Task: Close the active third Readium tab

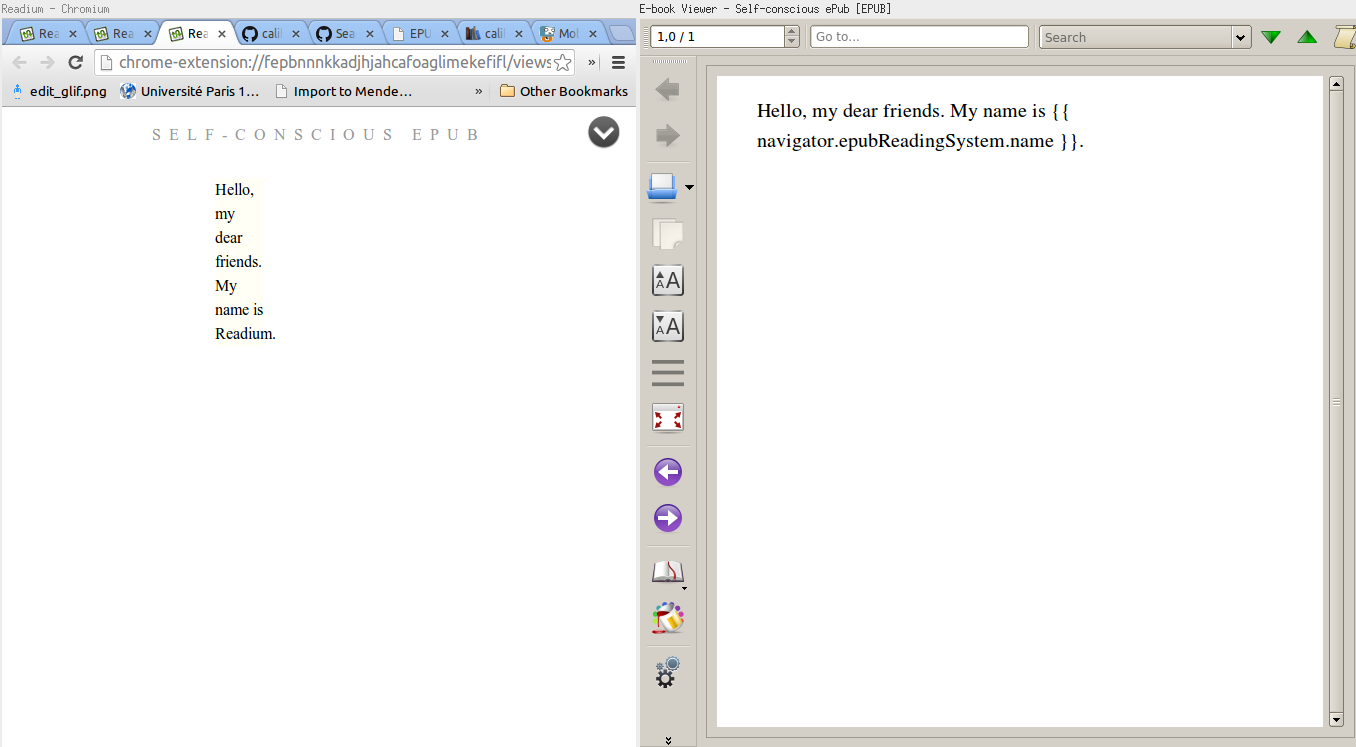Action: 220,33
